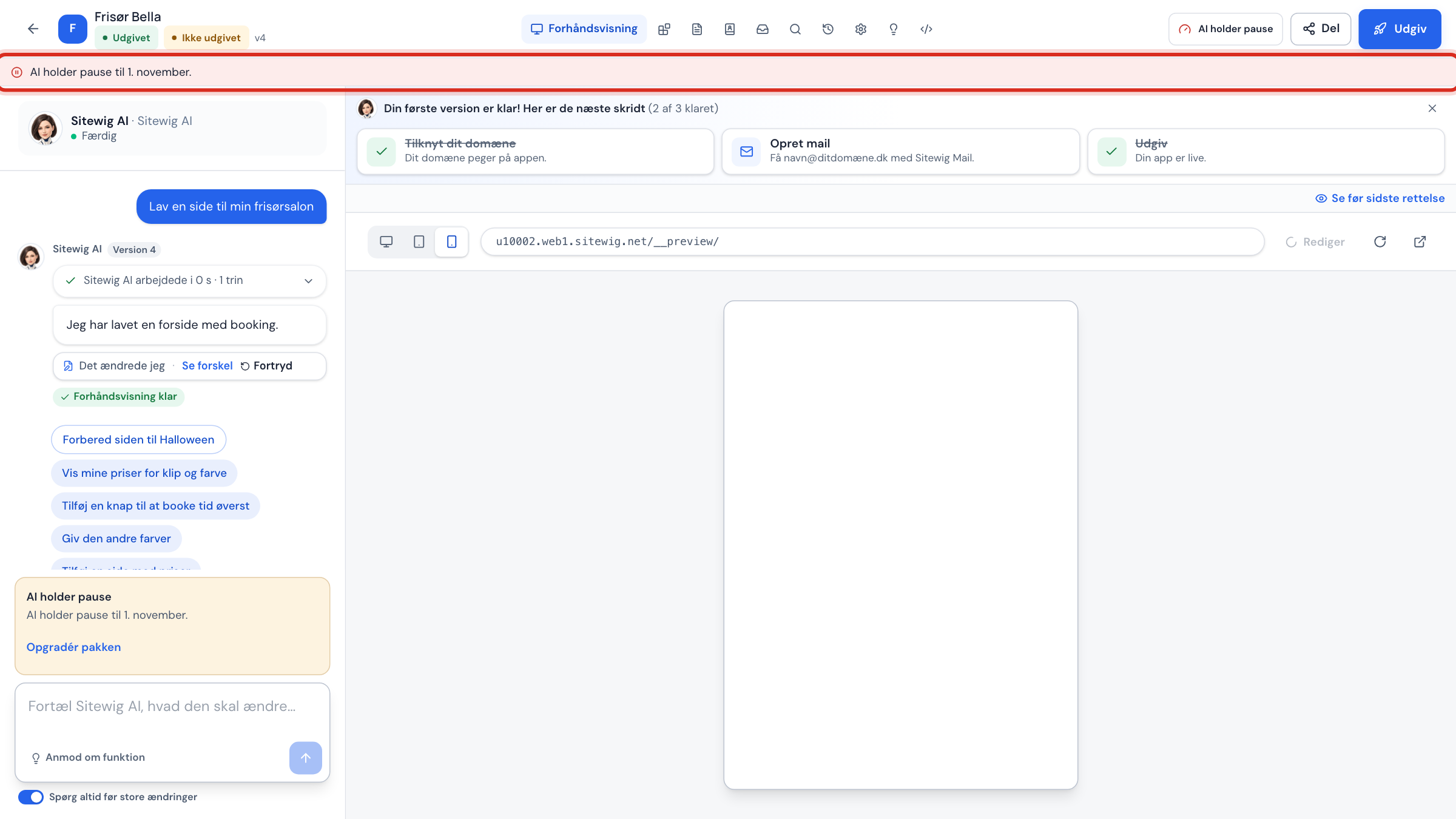Viewport: 1456px width, 819px height.
Task: Switch preview to mobile view icon
Action: (x=452, y=241)
